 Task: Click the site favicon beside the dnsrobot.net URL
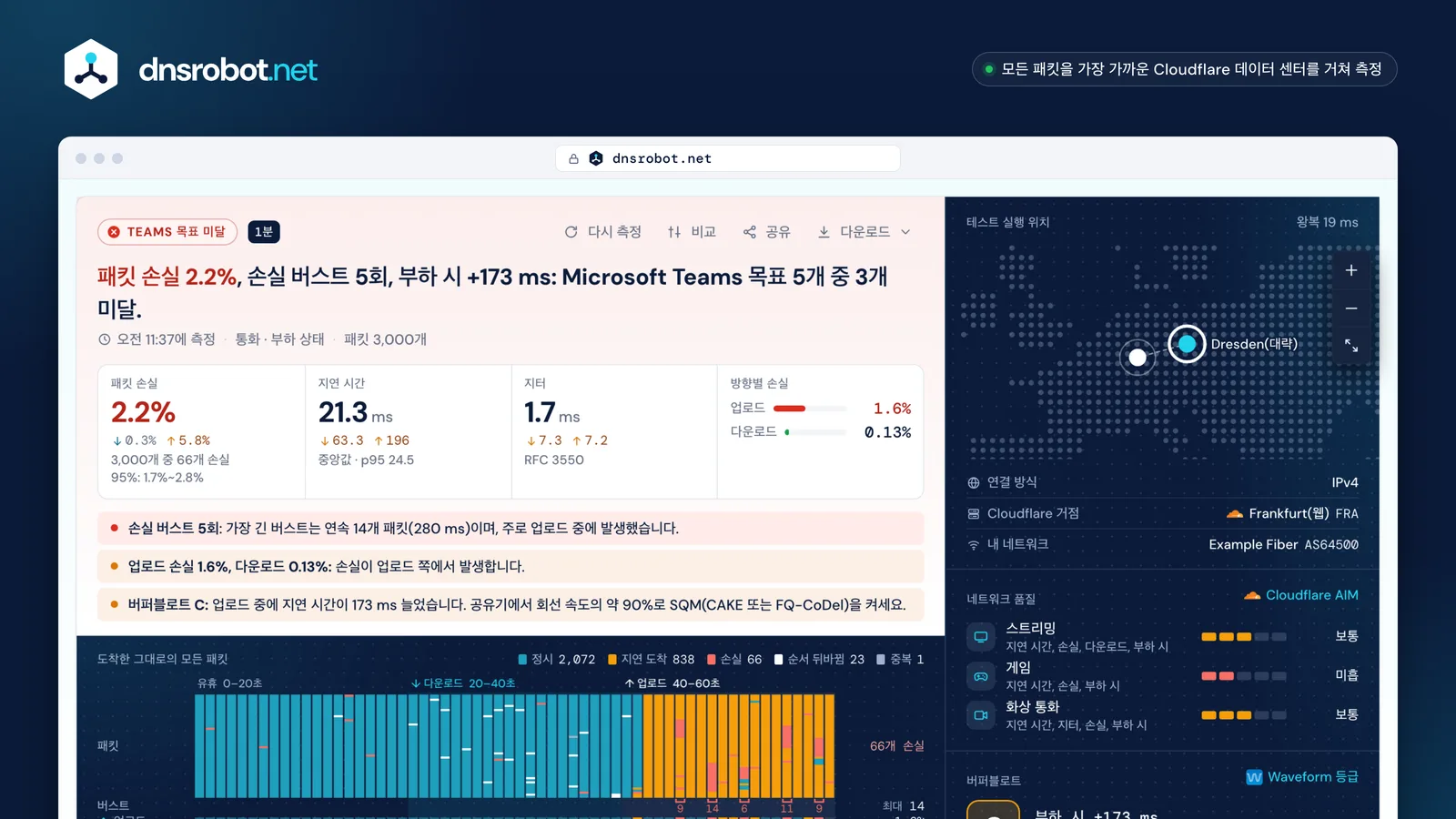596,158
